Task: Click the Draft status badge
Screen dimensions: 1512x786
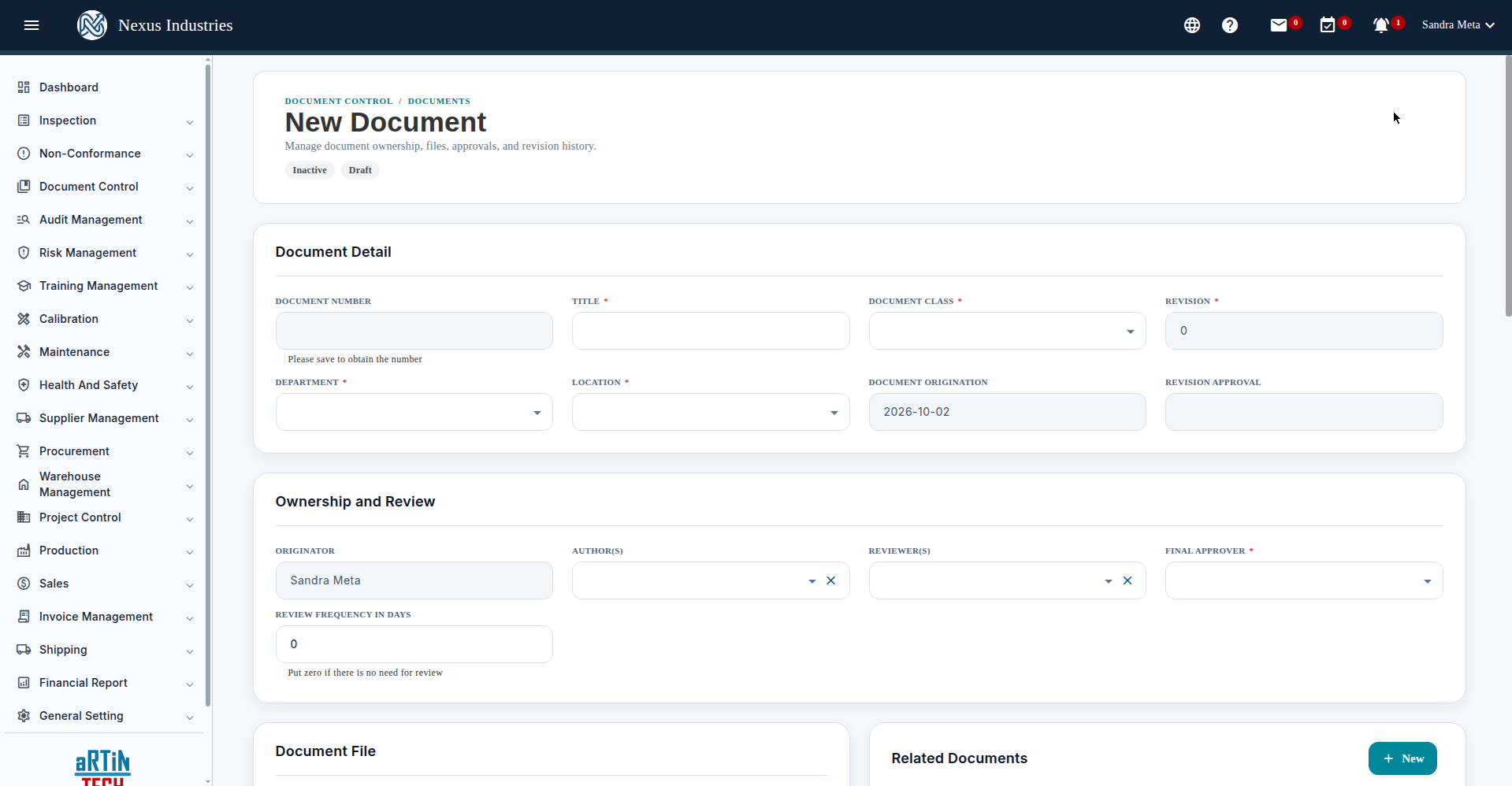Action: tap(360, 170)
